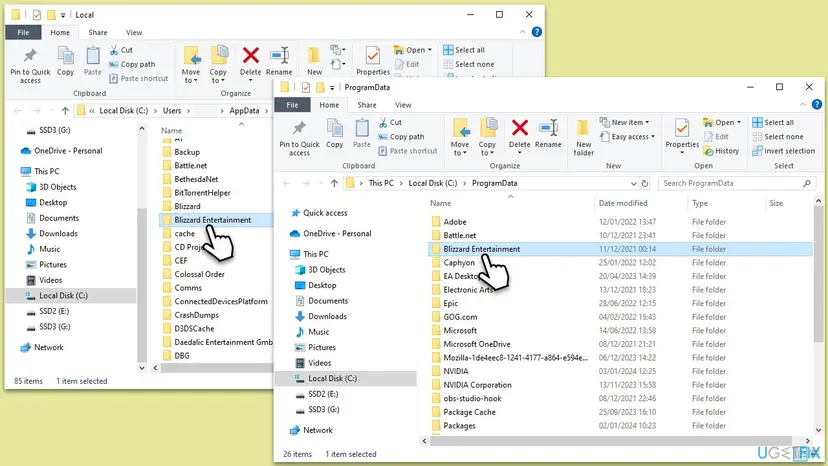This screenshot has width=828, height=466.
Task: Switch to View tab in Local window
Action: [134, 32]
